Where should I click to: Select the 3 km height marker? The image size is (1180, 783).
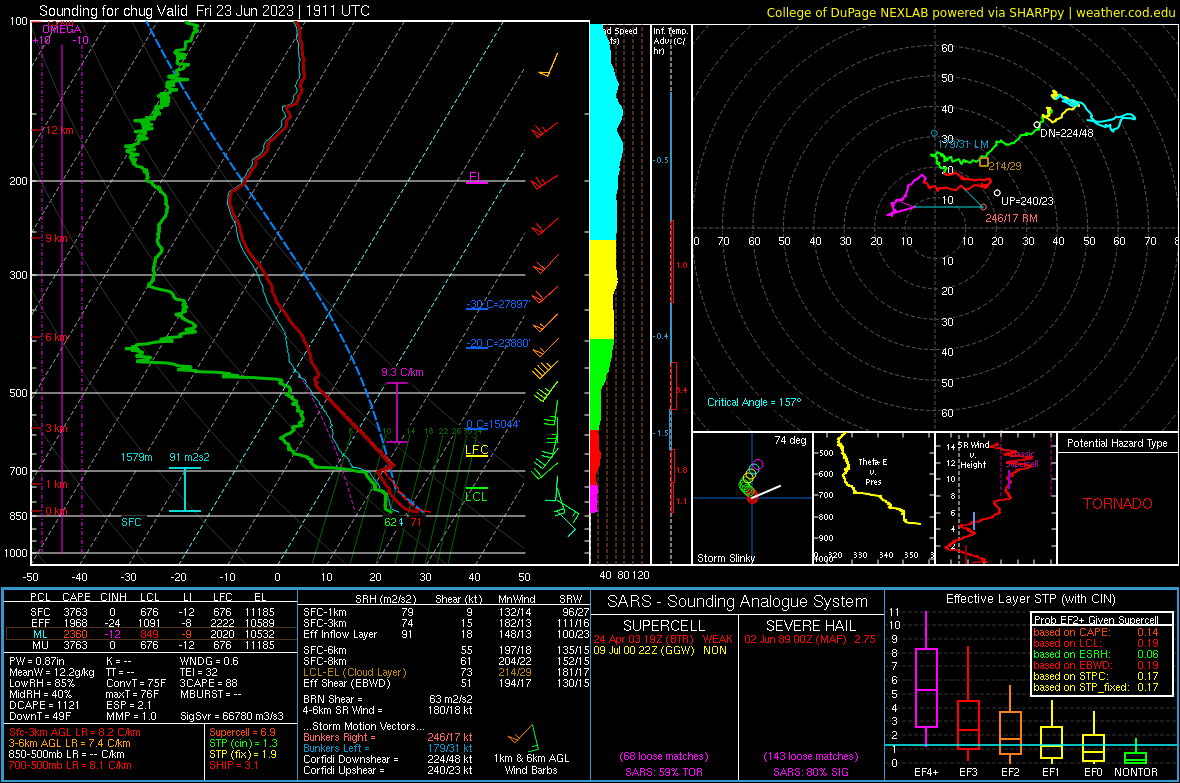click(56, 428)
